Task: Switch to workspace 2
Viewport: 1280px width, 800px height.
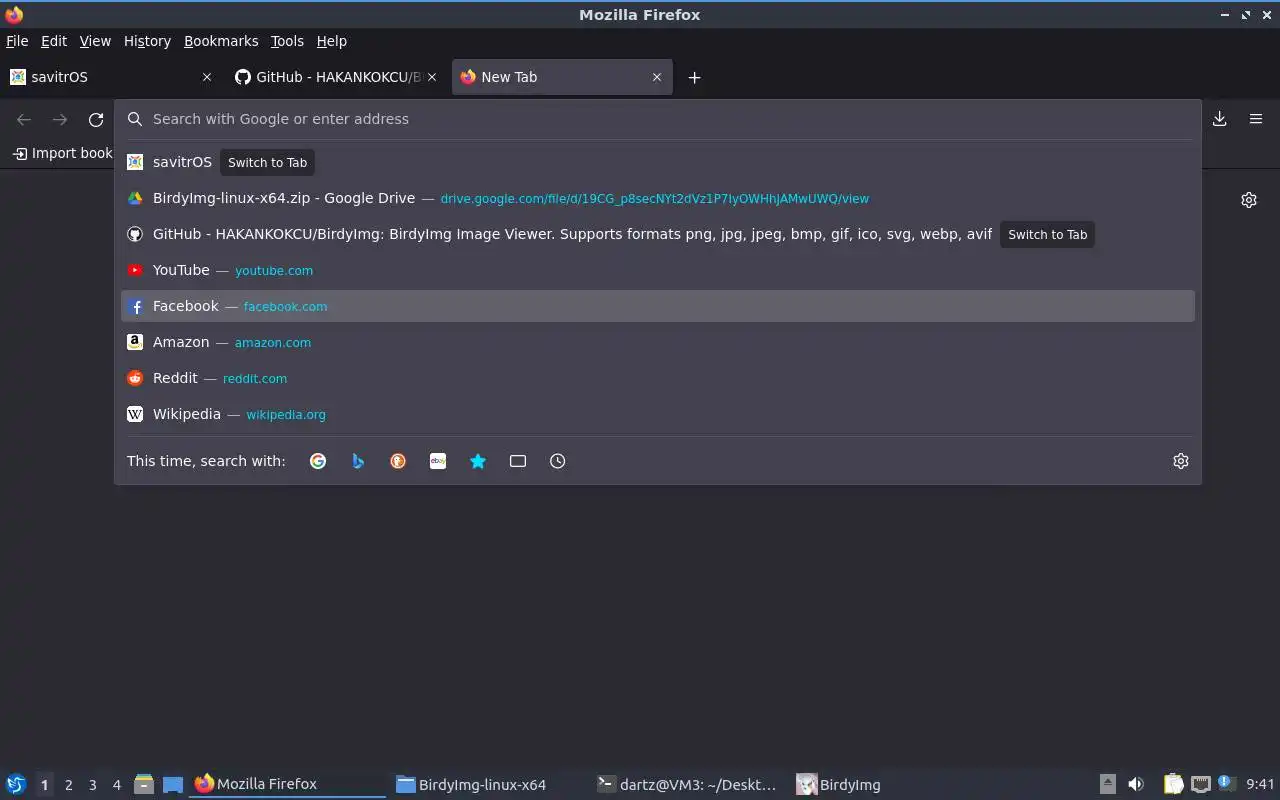Action: (x=68, y=785)
